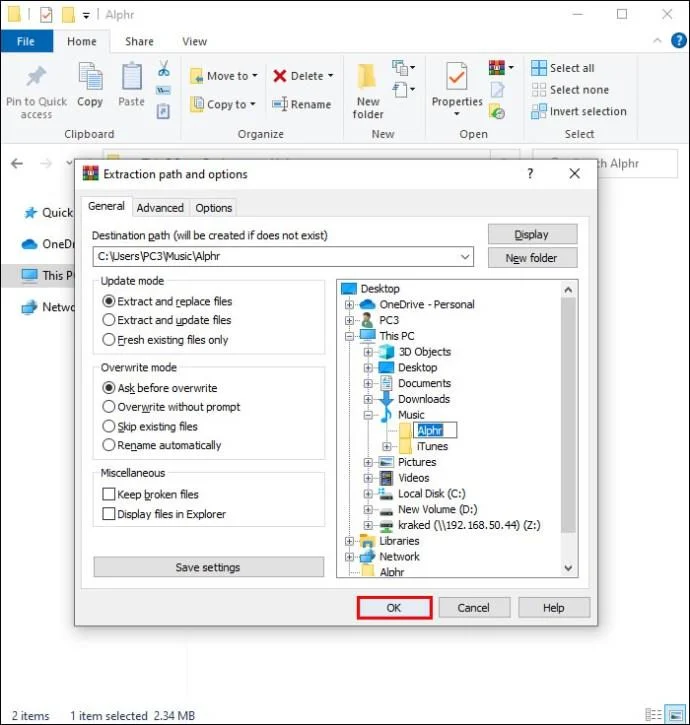Click the red Delete X icon
Screen dimensions: 690x725
coord(280,76)
